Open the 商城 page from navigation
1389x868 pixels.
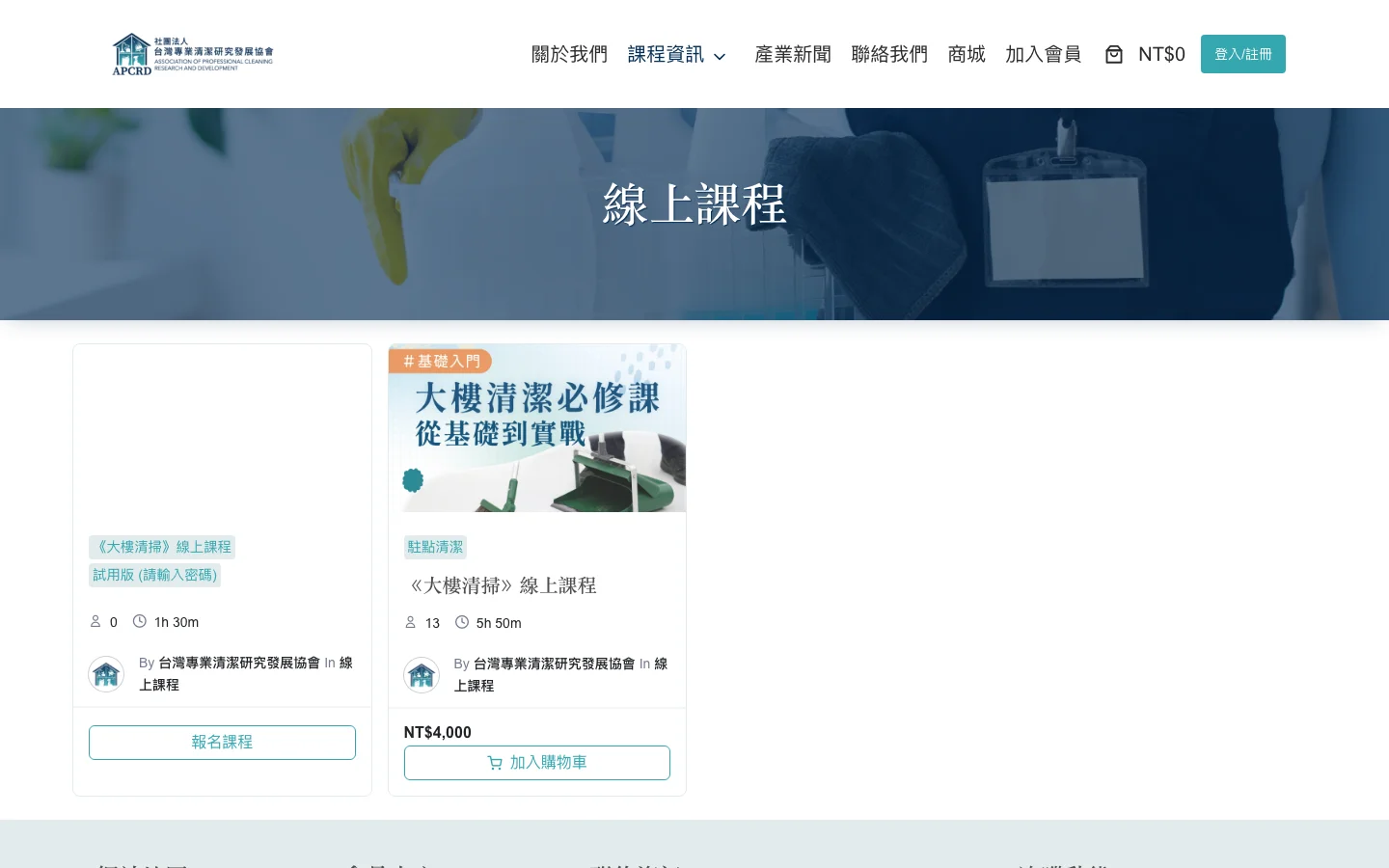967,54
